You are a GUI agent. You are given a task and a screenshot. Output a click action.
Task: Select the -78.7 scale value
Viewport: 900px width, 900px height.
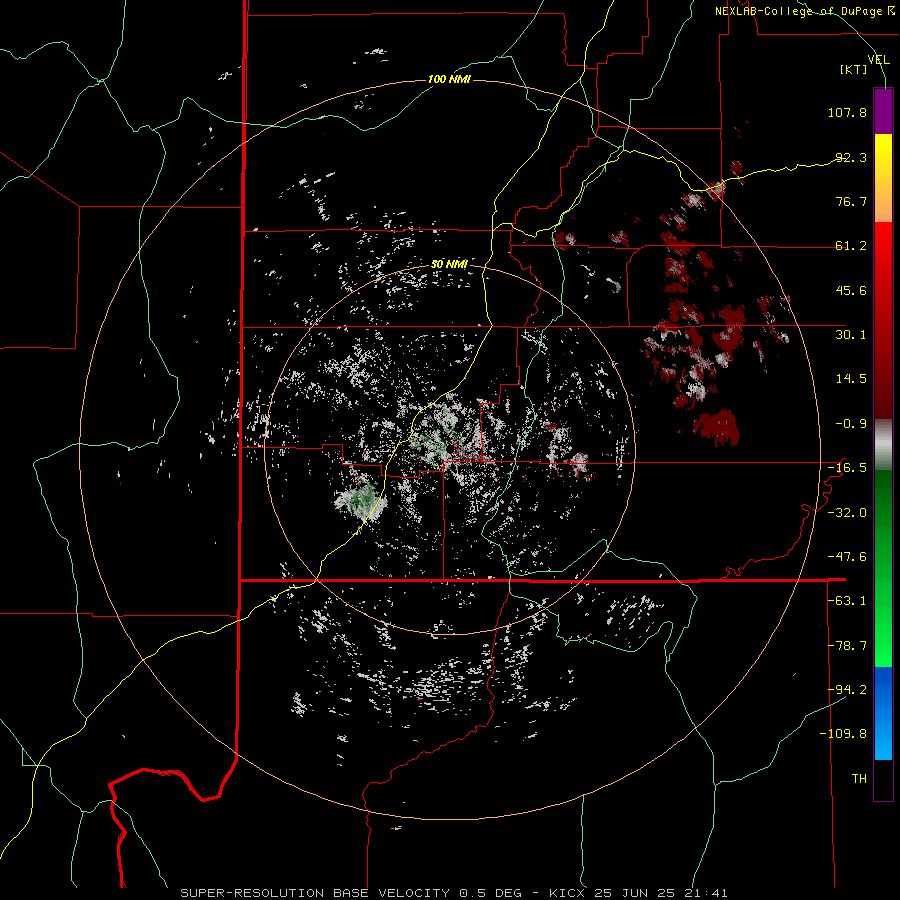(x=847, y=646)
